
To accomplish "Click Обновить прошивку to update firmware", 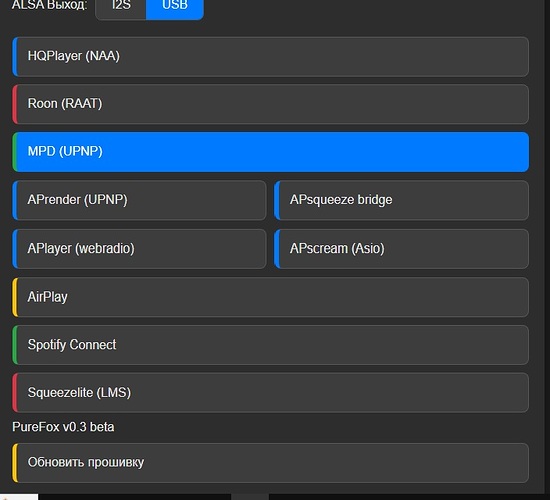I will point(270,463).
